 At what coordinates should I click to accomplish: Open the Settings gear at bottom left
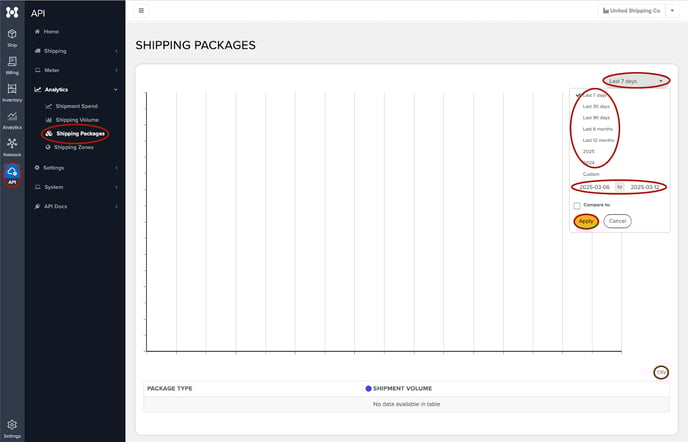[x=12, y=427]
